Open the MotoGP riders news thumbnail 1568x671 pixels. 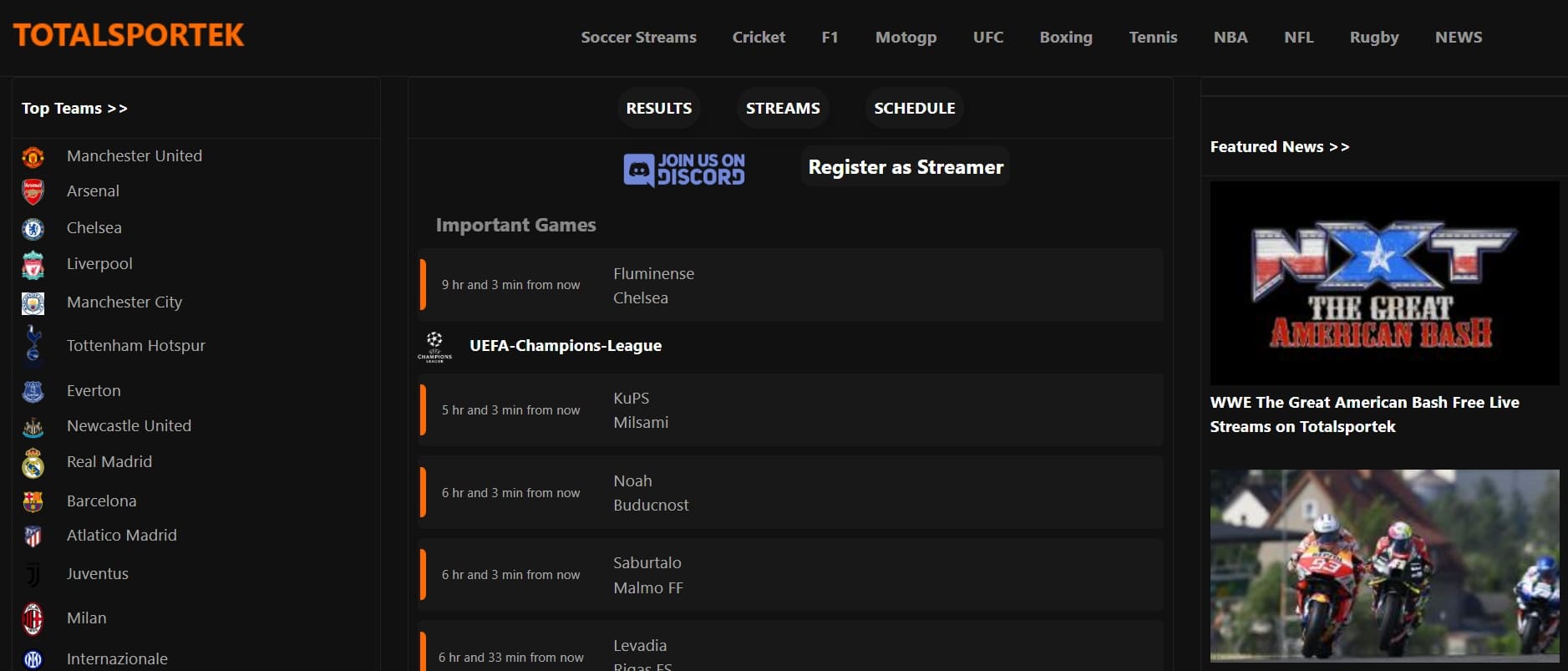(1384, 566)
